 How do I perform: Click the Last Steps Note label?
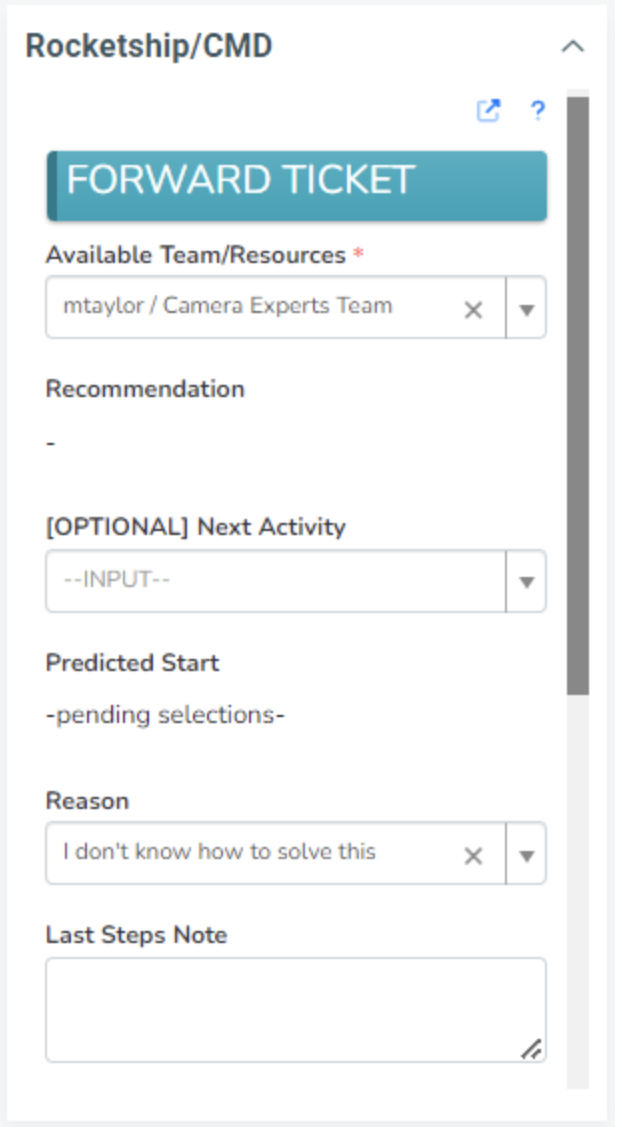pos(137,935)
